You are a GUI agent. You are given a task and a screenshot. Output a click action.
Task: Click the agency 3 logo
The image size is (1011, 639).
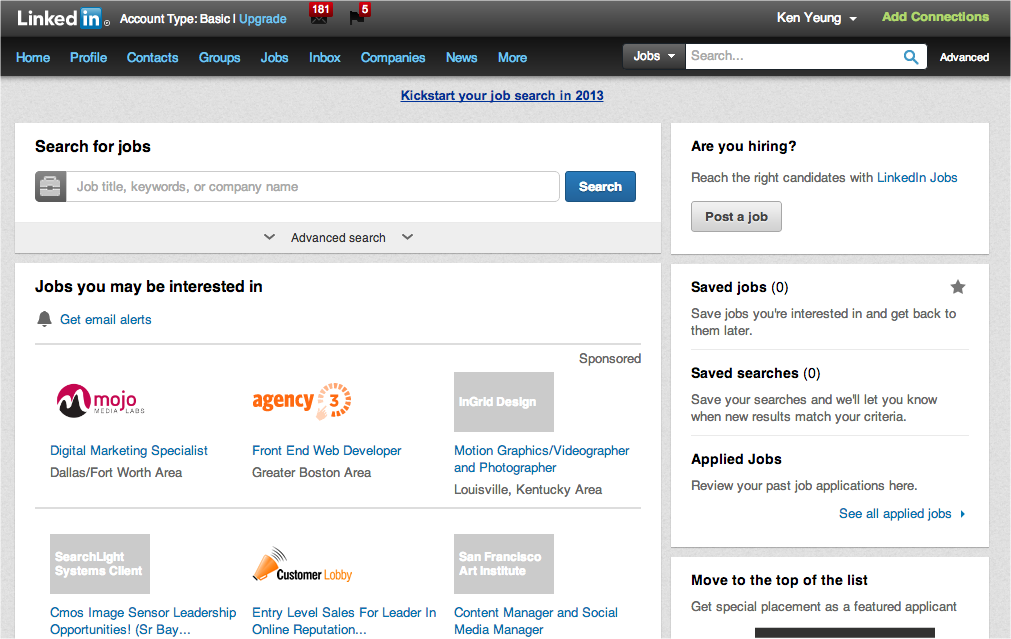(x=302, y=401)
